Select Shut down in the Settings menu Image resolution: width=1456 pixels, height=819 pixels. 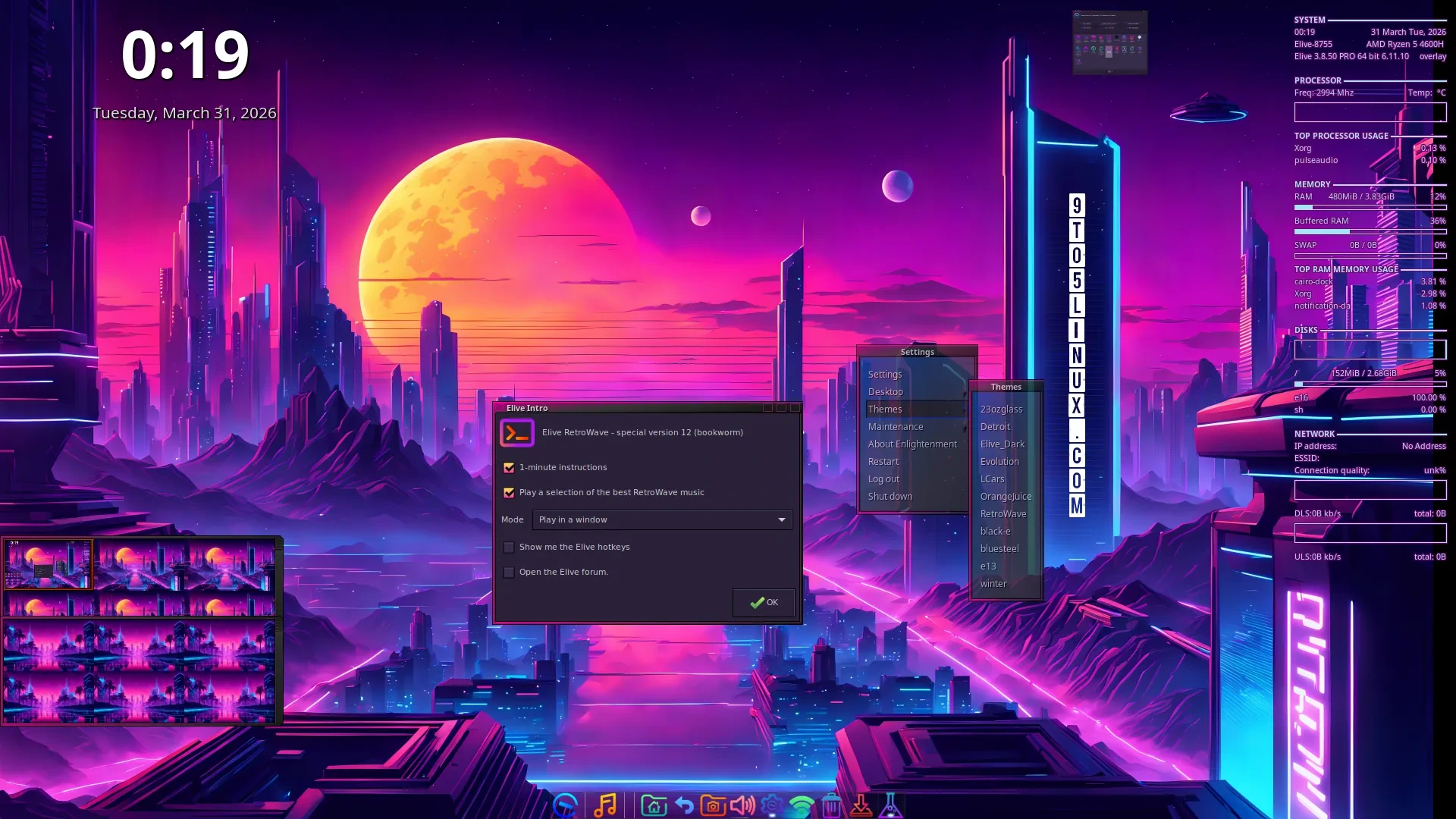point(890,497)
